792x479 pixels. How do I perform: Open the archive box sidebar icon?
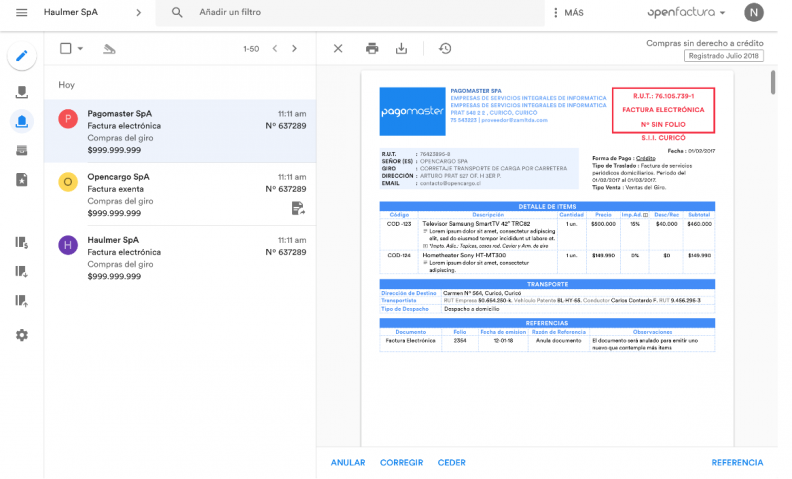click(22, 151)
